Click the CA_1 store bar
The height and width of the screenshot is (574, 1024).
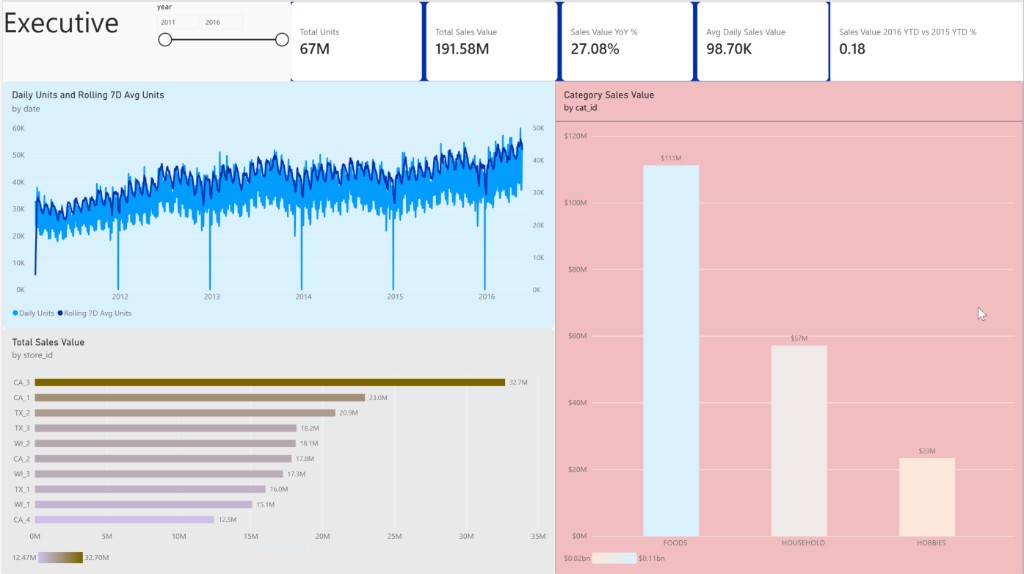coord(200,398)
